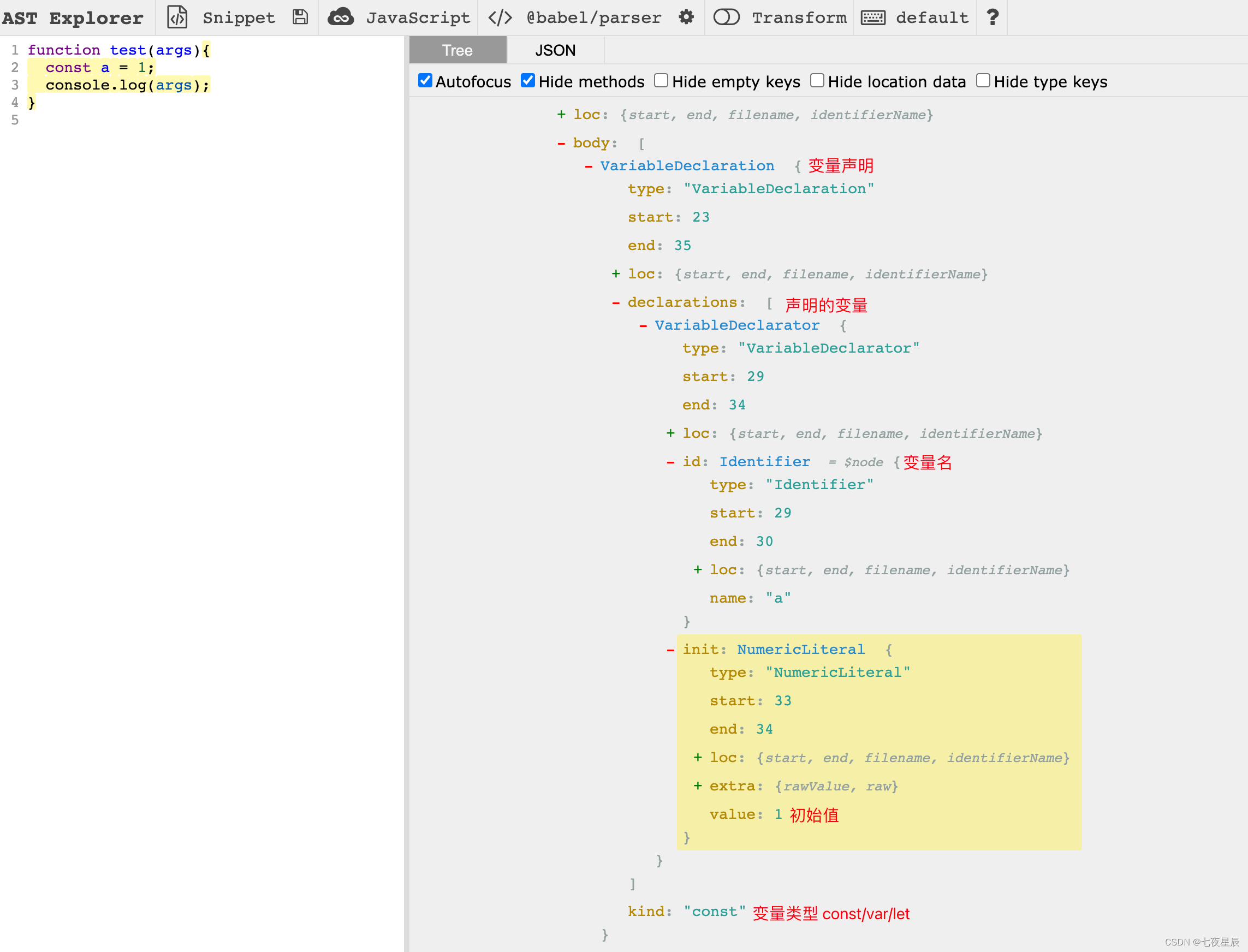This screenshot has width=1248, height=952.
Task: Collapse the body array node
Action: tap(562, 143)
